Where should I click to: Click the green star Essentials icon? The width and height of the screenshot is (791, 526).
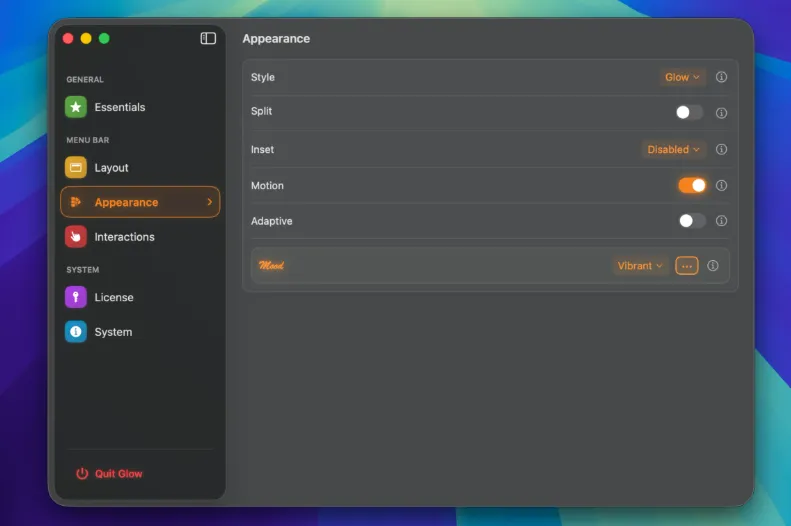pos(76,107)
